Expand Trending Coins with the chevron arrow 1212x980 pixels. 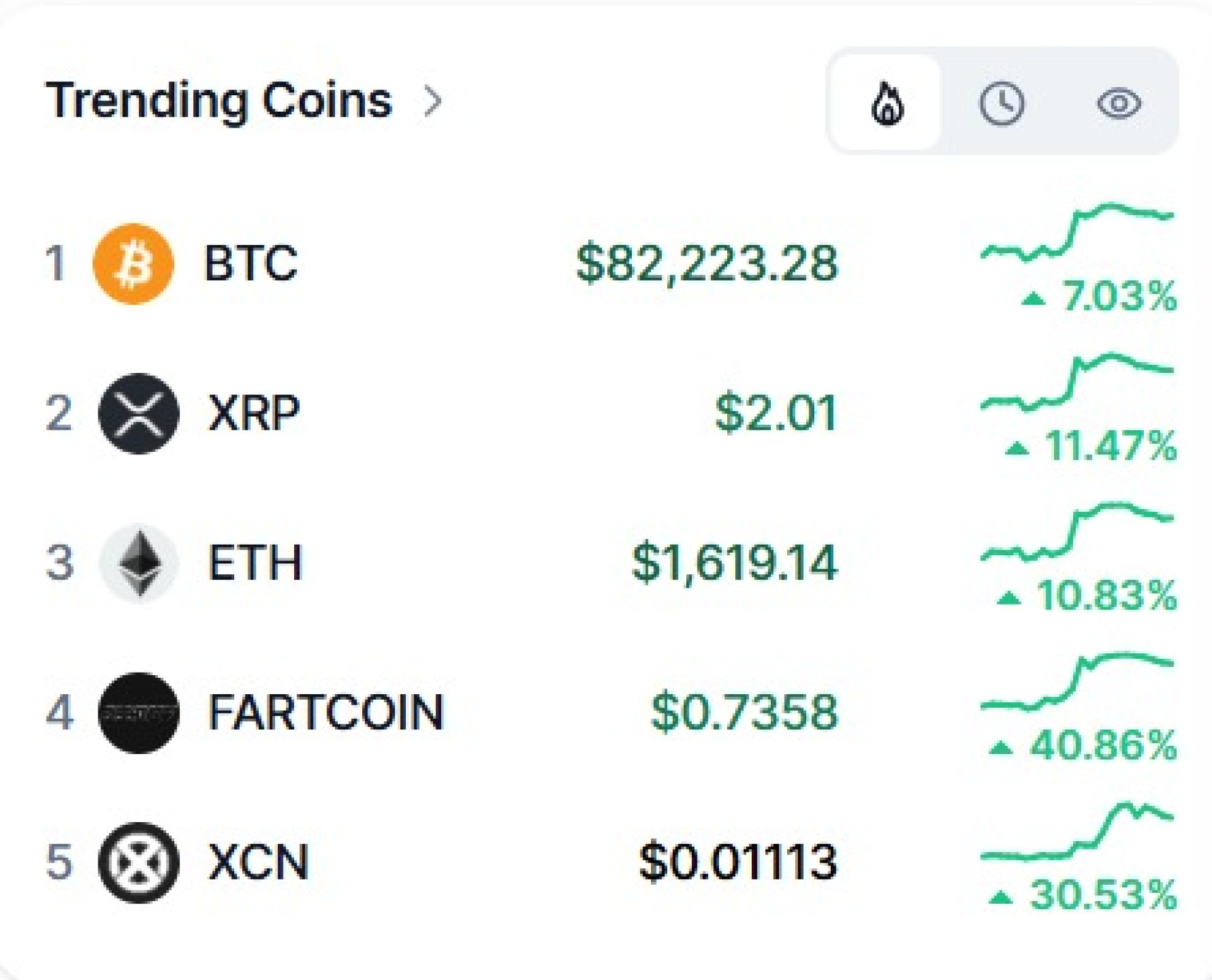click(433, 101)
